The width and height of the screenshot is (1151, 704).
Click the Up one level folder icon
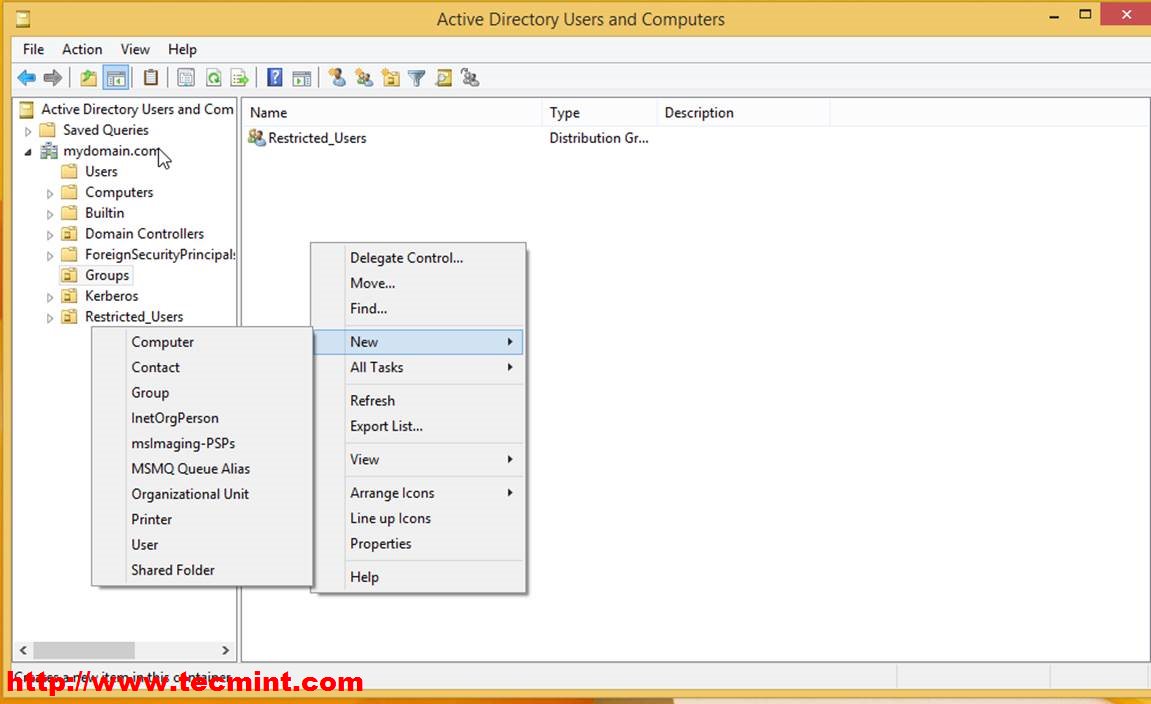pos(89,78)
